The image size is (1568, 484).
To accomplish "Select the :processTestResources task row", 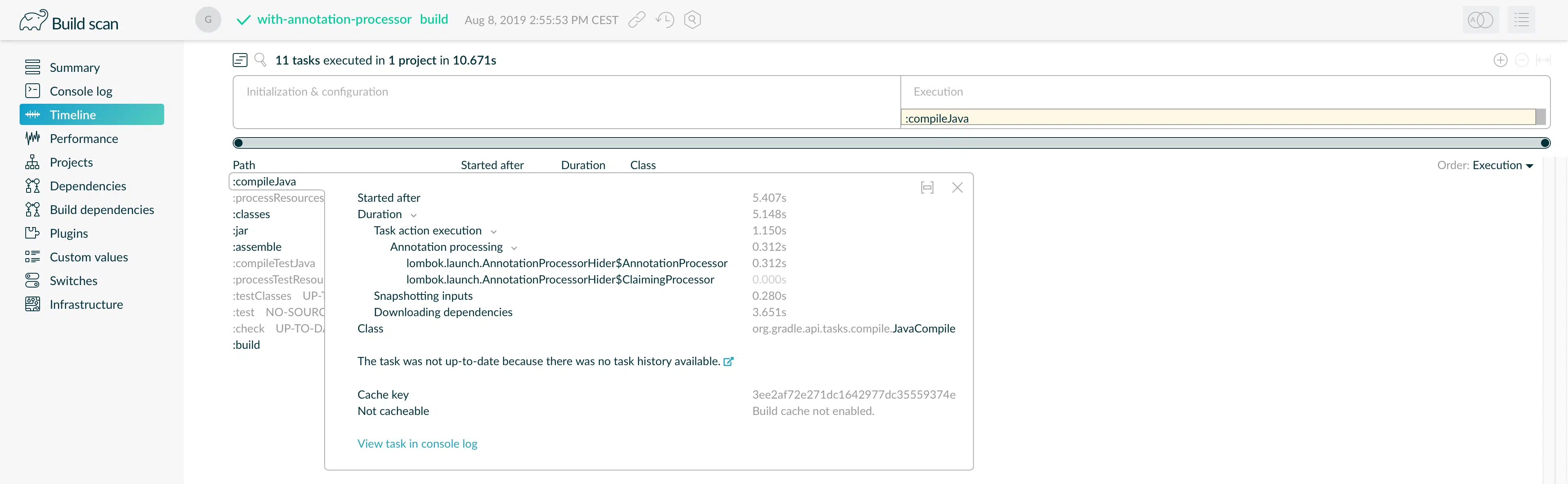I will pyautogui.click(x=278, y=279).
